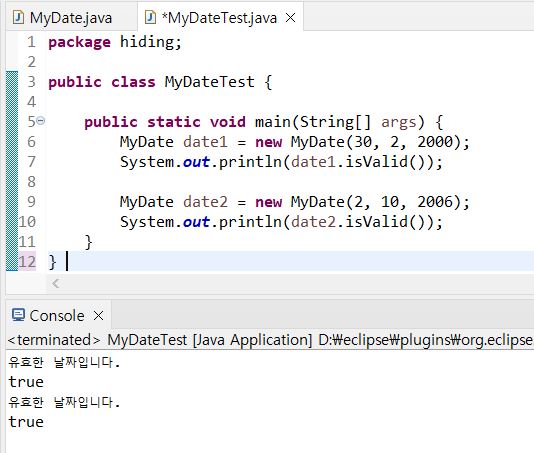Click 'hiding;' package name on line 1
534x453 pixels.
(151, 43)
